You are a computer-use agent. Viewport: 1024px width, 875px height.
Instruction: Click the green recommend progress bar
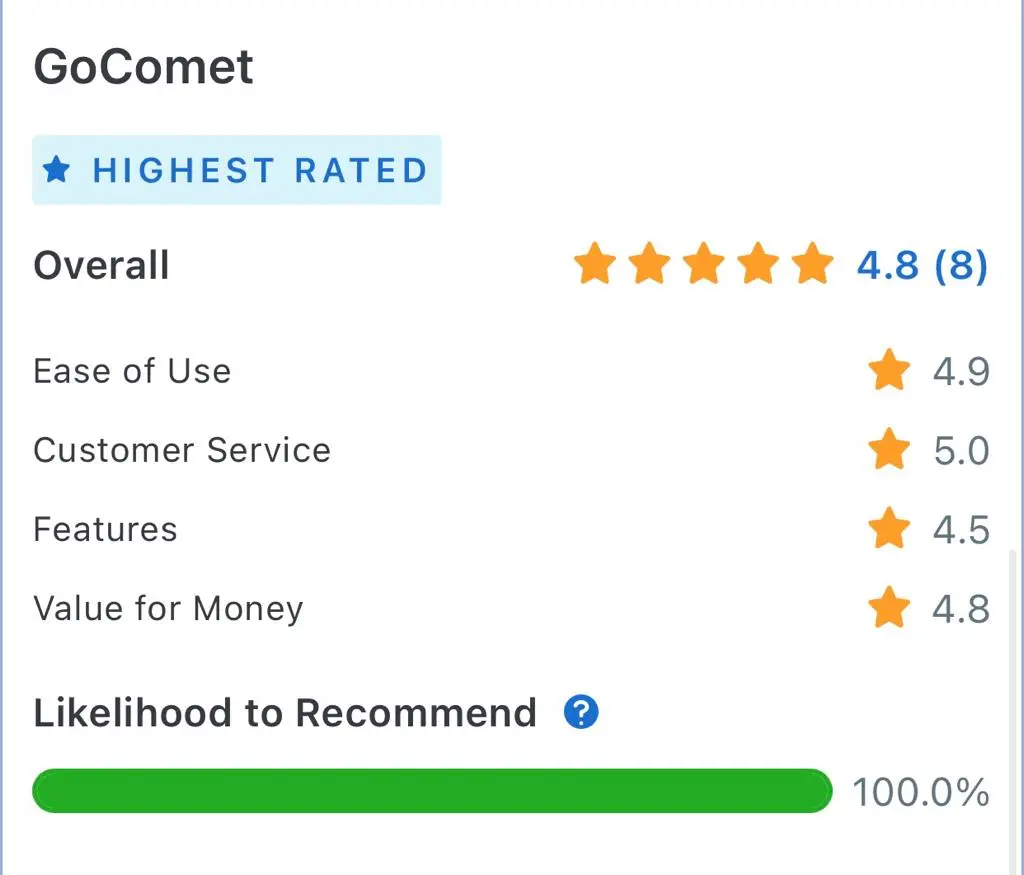click(432, 791)
